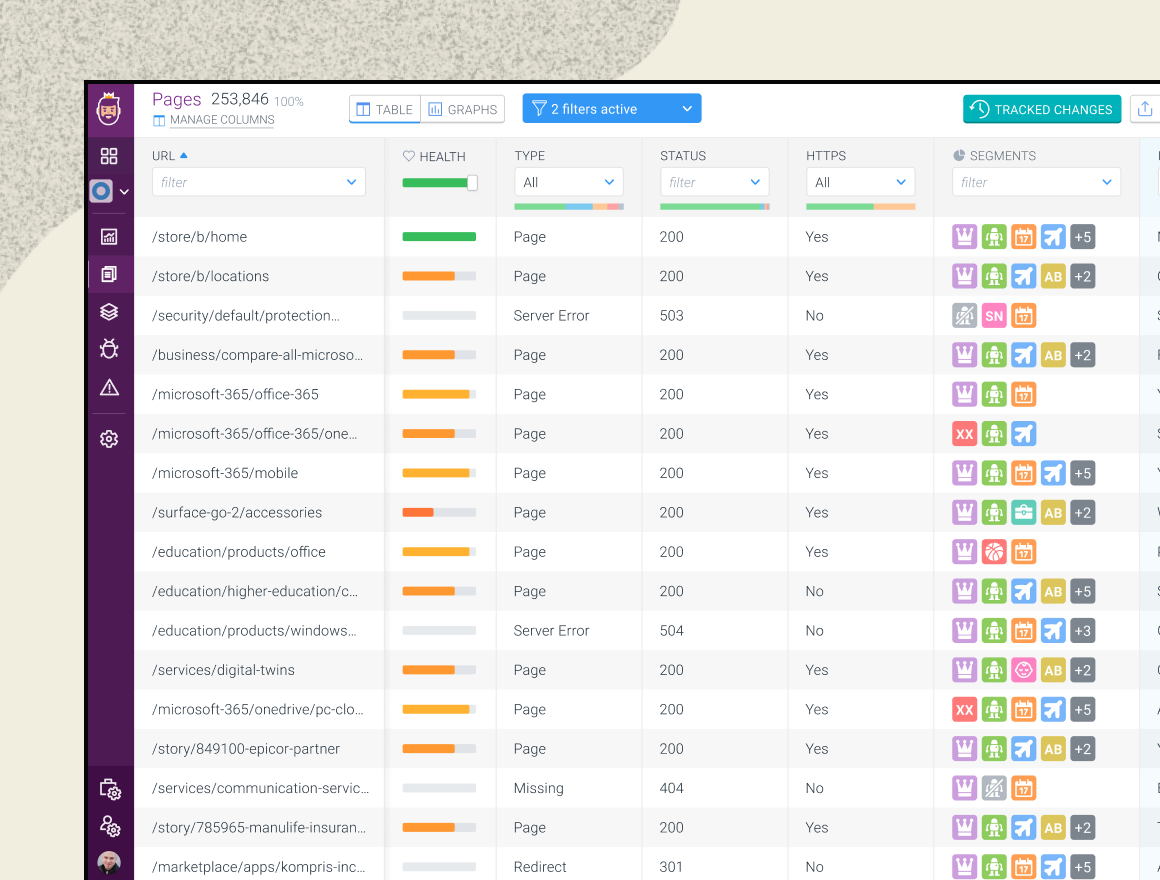Click the 504 status cell
The image size is (1160, 880).
pyautogui.click(x=671, y=631)
